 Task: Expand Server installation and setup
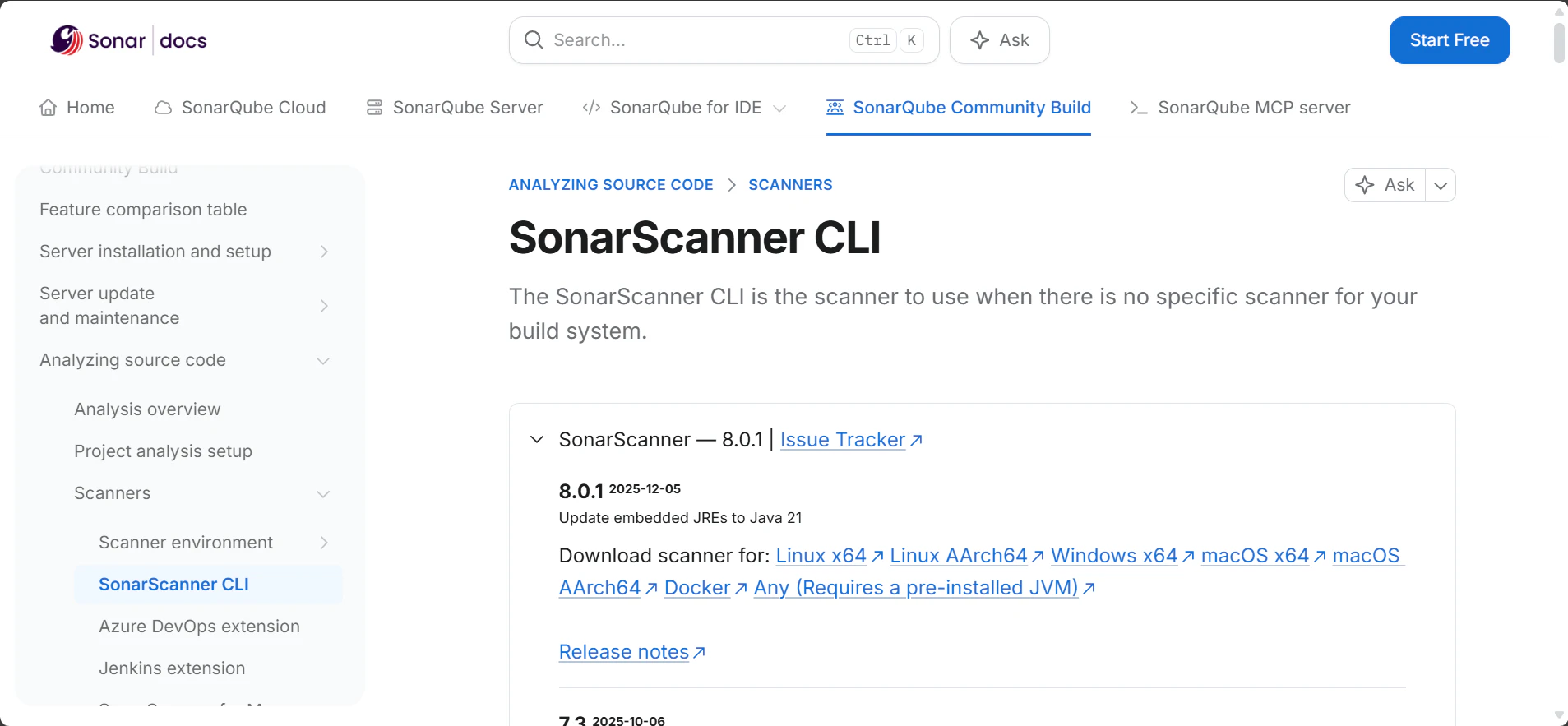[324, 252]
